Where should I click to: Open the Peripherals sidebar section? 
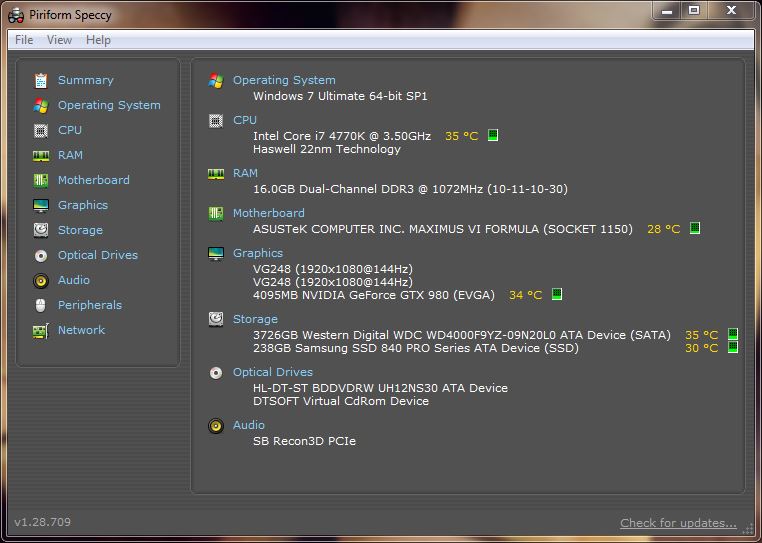point(89,305)
